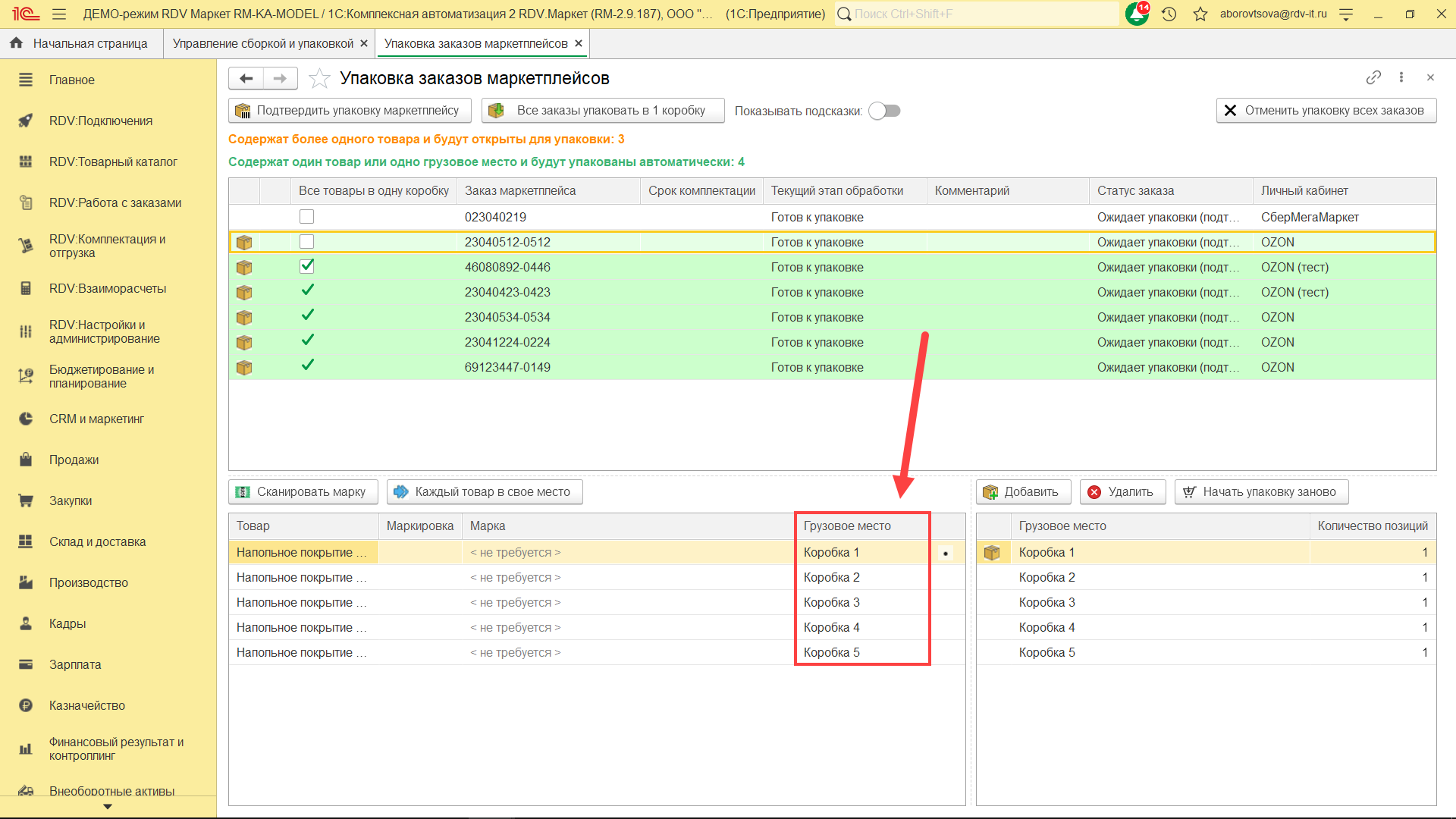1456x819 pixels.
Task: Click box icon in order 23040512-0512 row
Action: click(244, 242)
